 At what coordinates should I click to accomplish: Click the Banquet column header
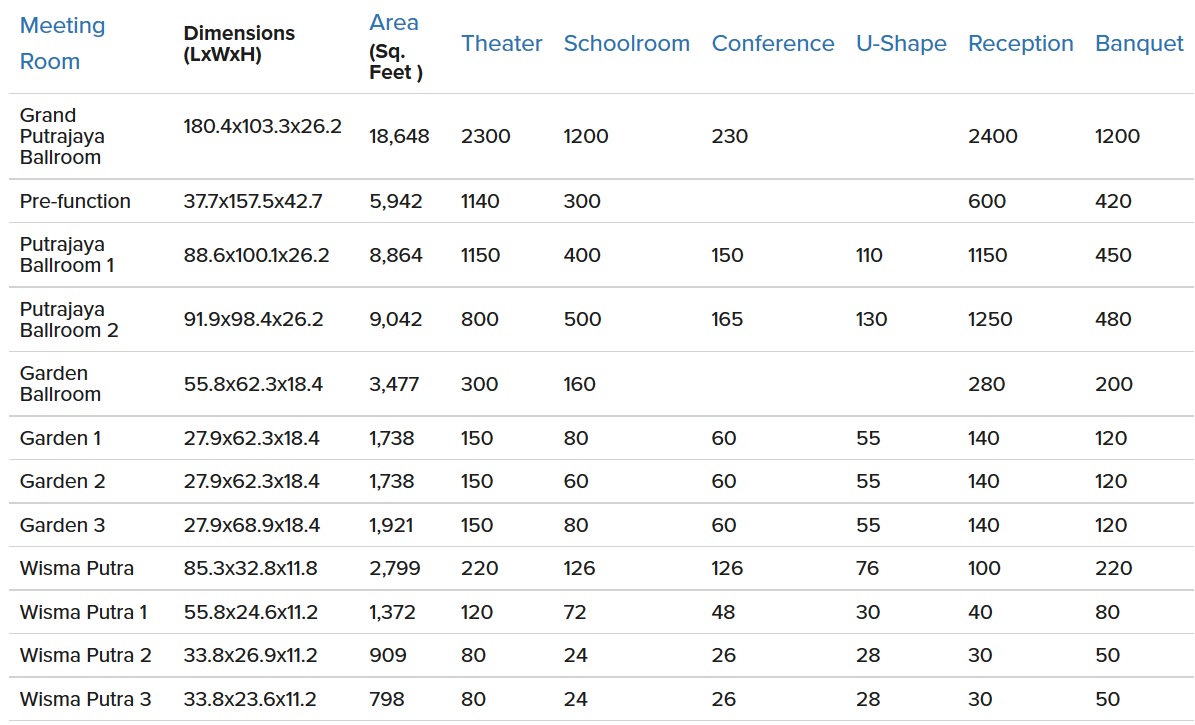pos(1139,44)
